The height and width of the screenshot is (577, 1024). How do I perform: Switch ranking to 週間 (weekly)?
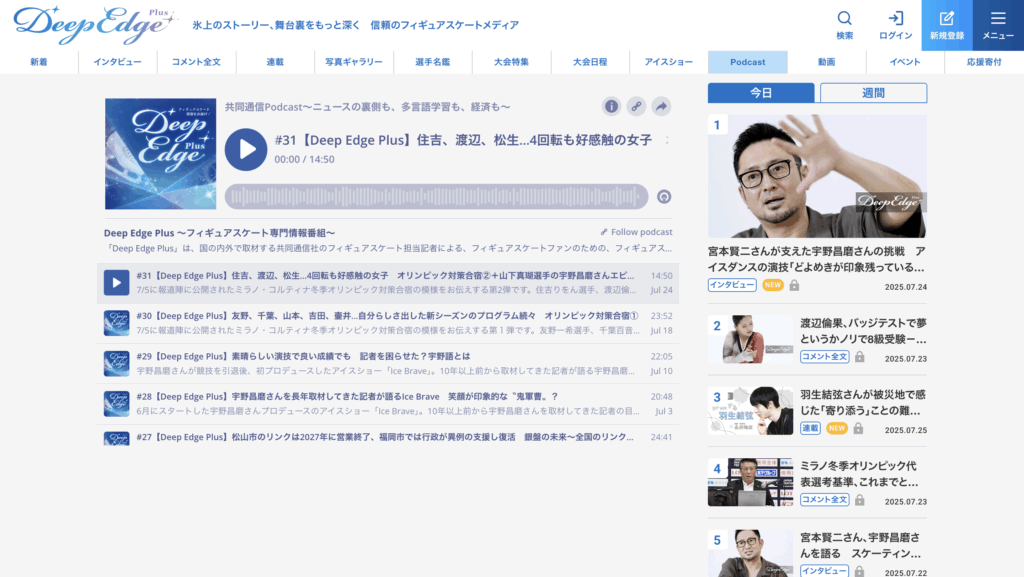pos(873,93)
